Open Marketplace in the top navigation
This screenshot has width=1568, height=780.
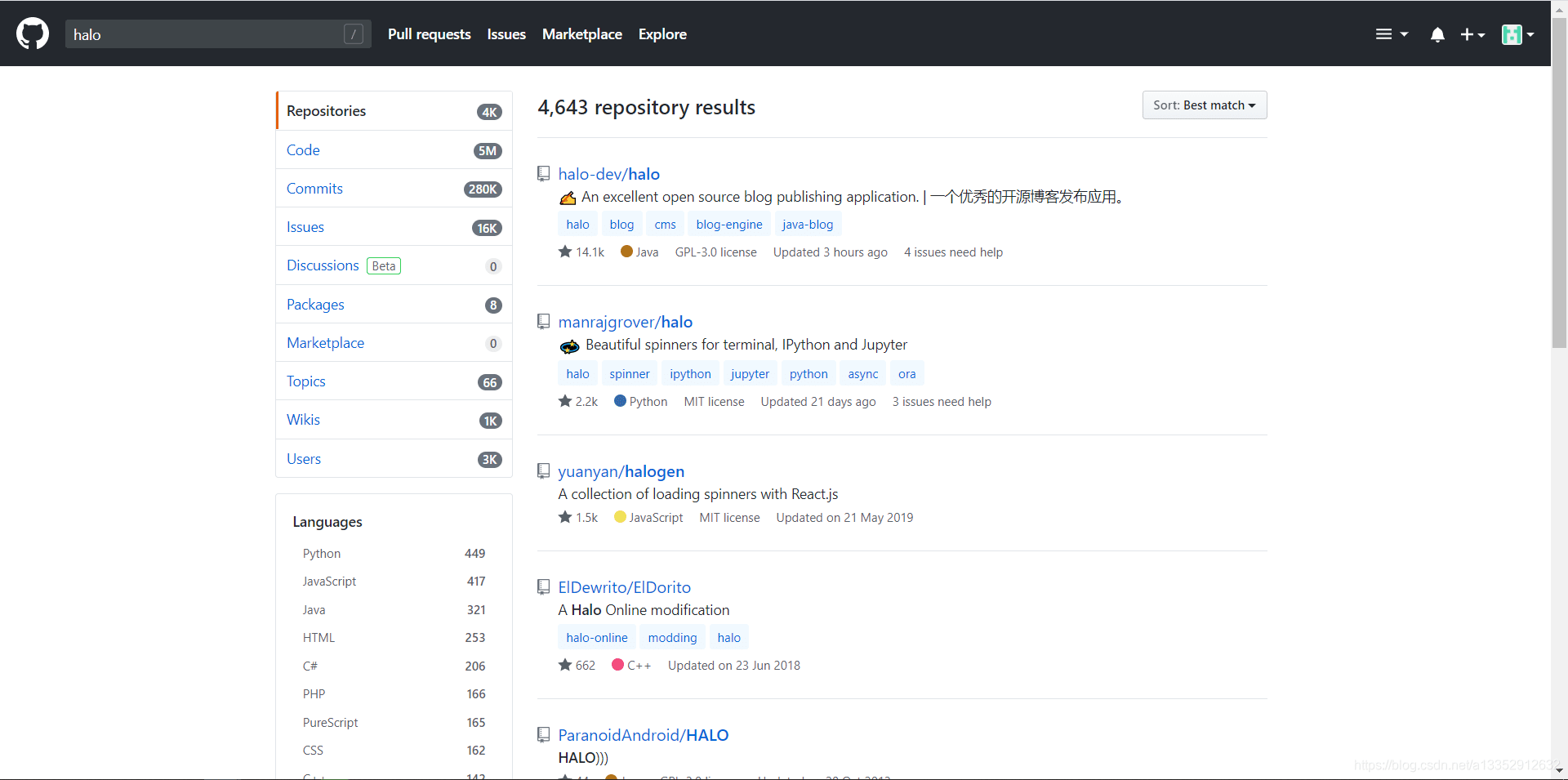coord(582,34)
